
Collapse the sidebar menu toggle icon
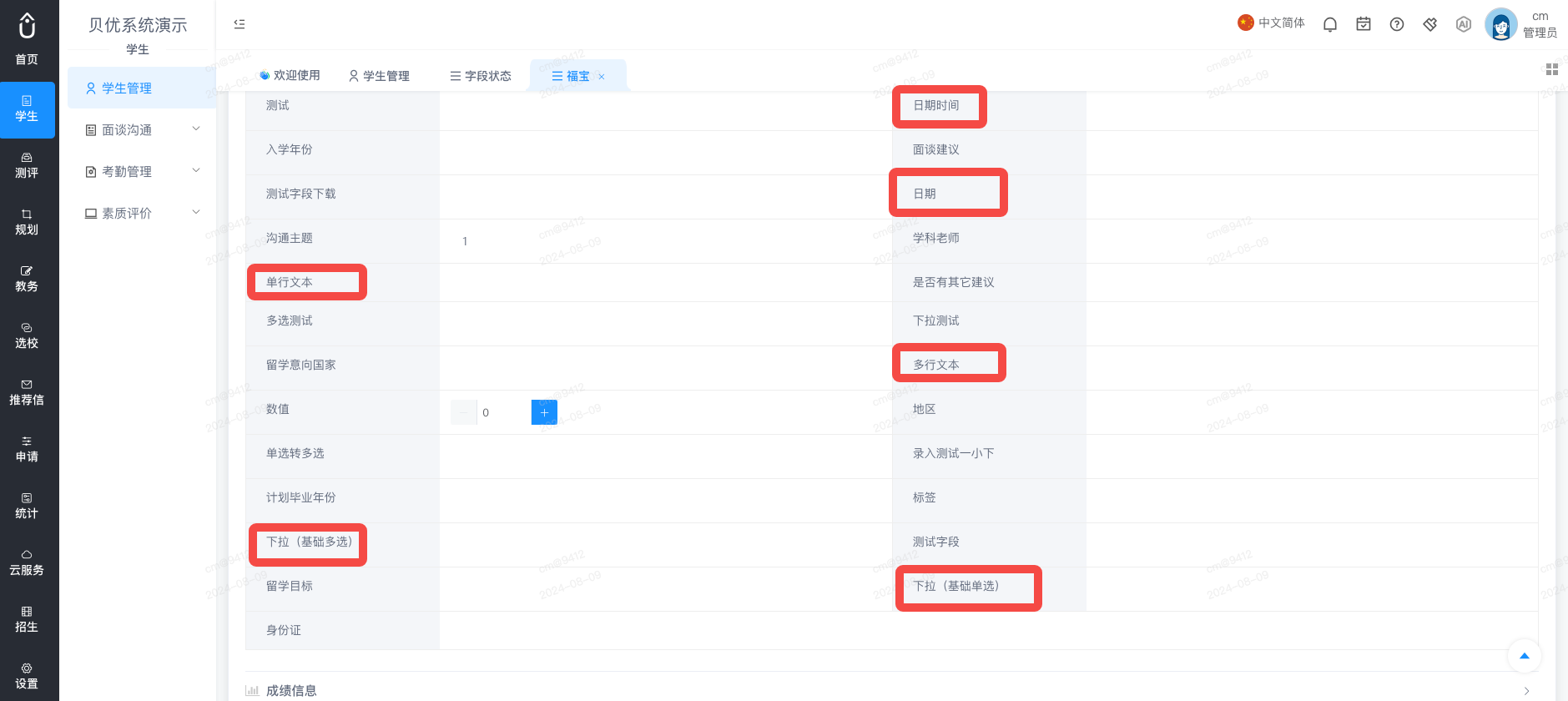pyautogui.click(x=239, y=24)
